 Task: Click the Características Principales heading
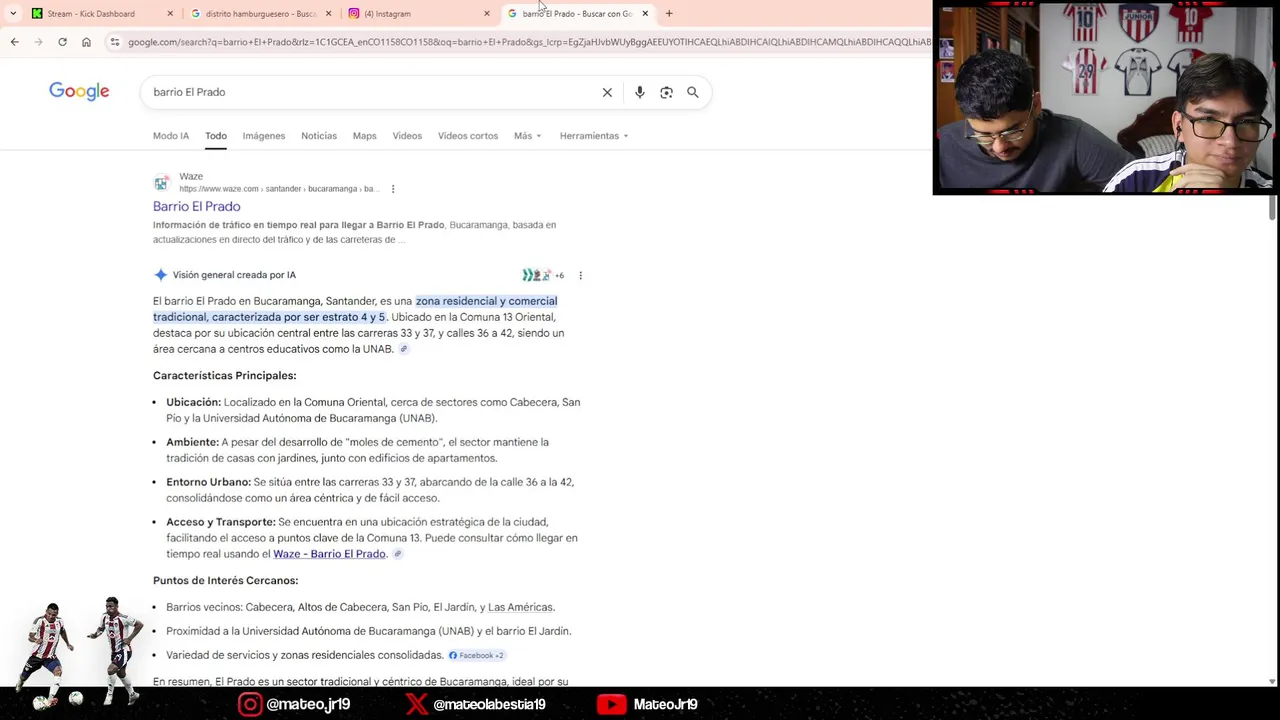225,376
